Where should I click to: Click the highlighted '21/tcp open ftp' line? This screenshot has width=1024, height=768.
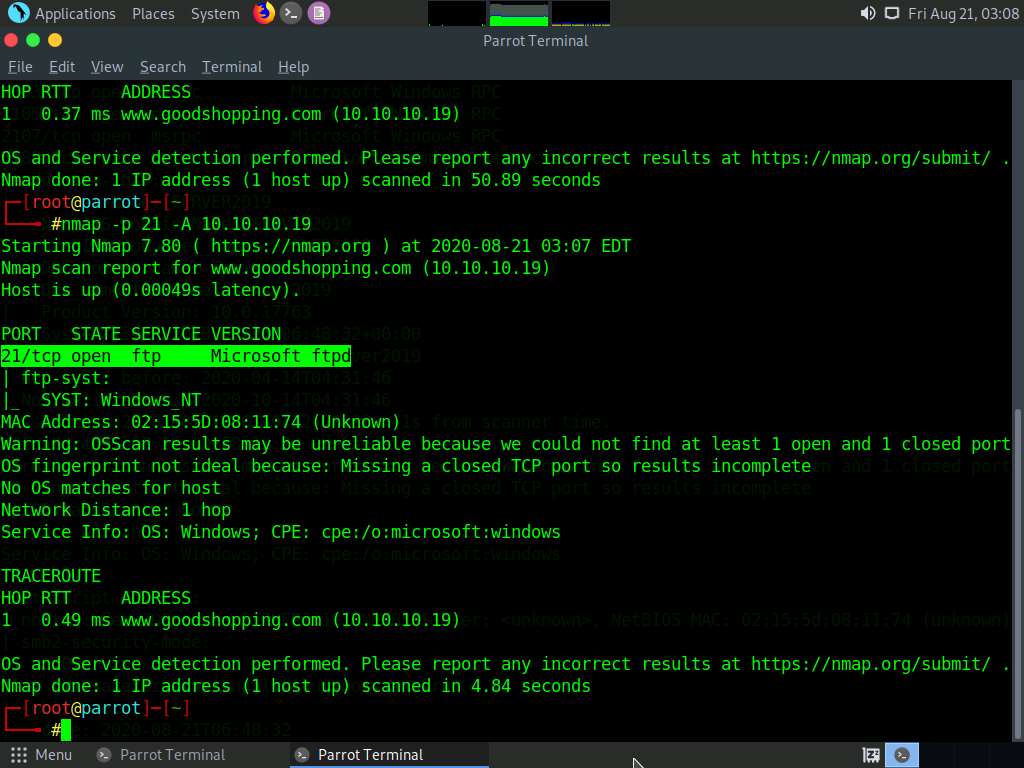tap(176, 356)
